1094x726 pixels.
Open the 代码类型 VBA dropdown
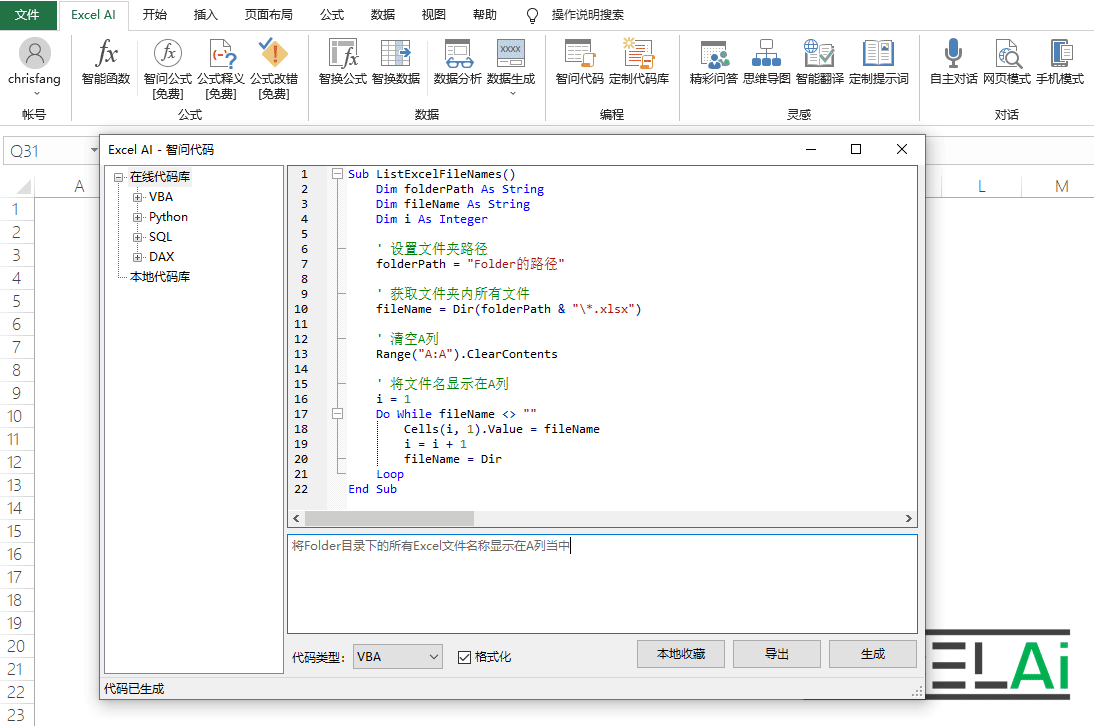click(398, 657)
